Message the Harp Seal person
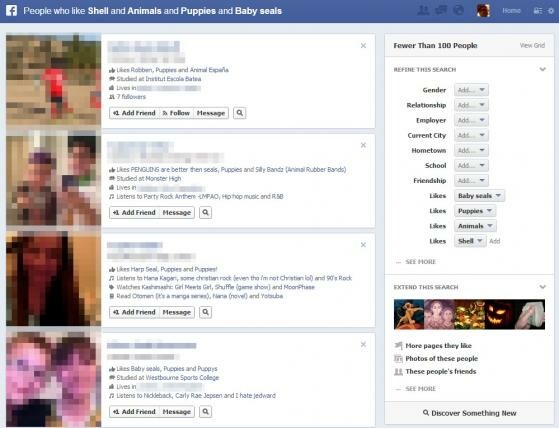 coord(176,312)
